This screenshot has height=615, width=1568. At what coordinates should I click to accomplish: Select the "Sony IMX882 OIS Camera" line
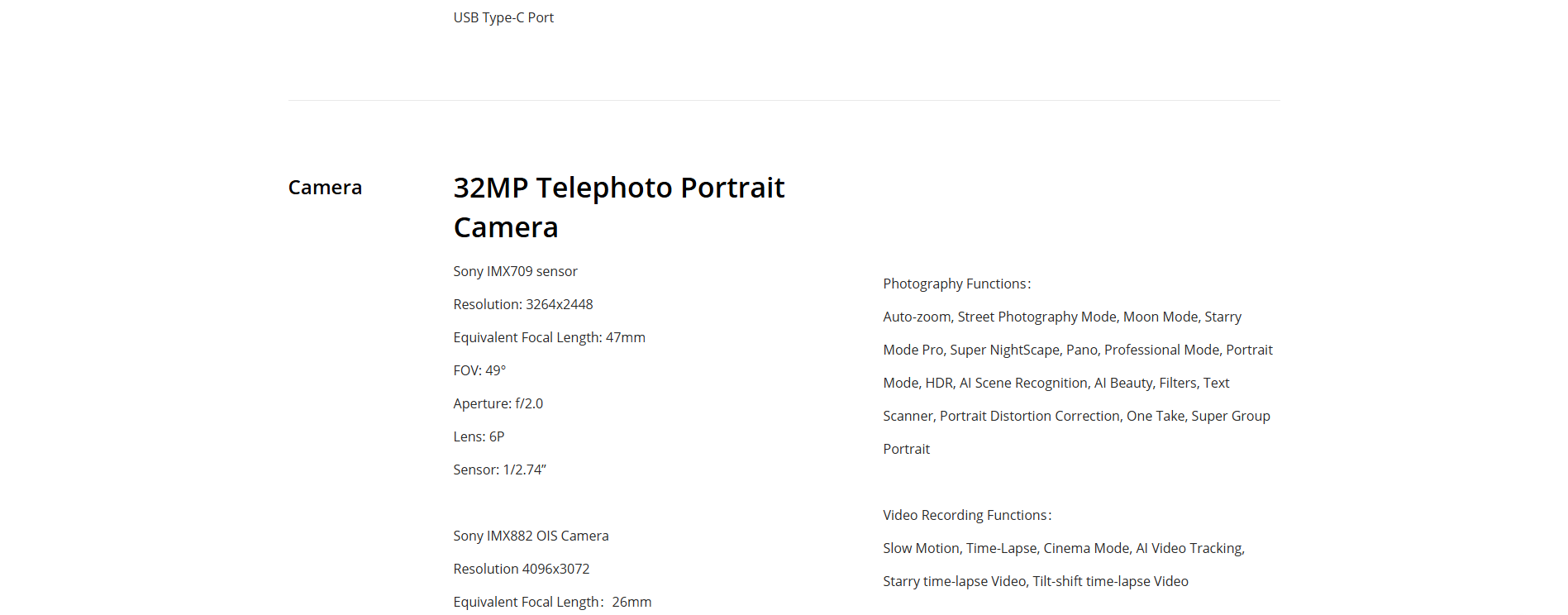[x=531, y=536]
